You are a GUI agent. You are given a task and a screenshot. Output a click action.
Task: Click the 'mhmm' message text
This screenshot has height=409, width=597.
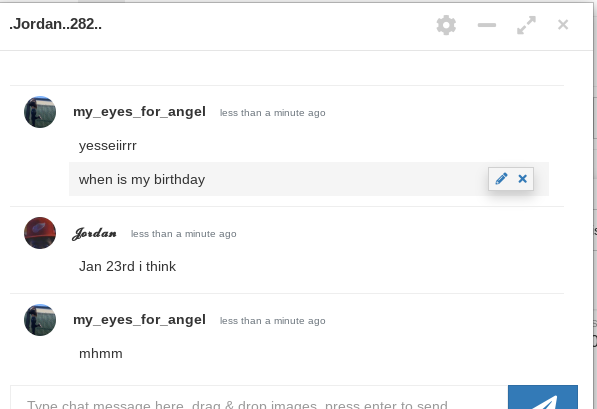point(101,353)
